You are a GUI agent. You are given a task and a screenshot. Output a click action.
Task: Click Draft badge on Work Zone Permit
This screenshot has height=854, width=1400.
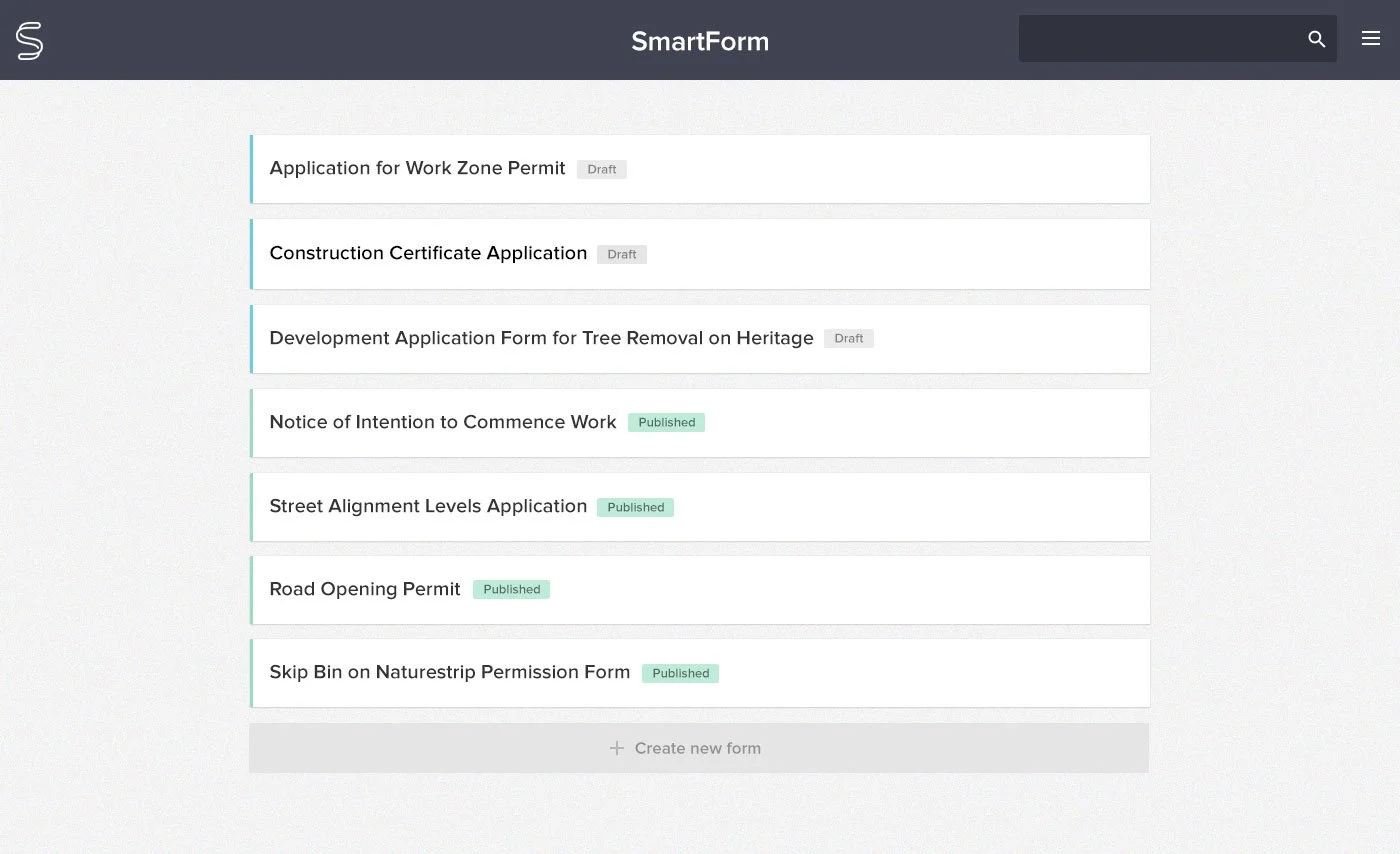(602, 169)
